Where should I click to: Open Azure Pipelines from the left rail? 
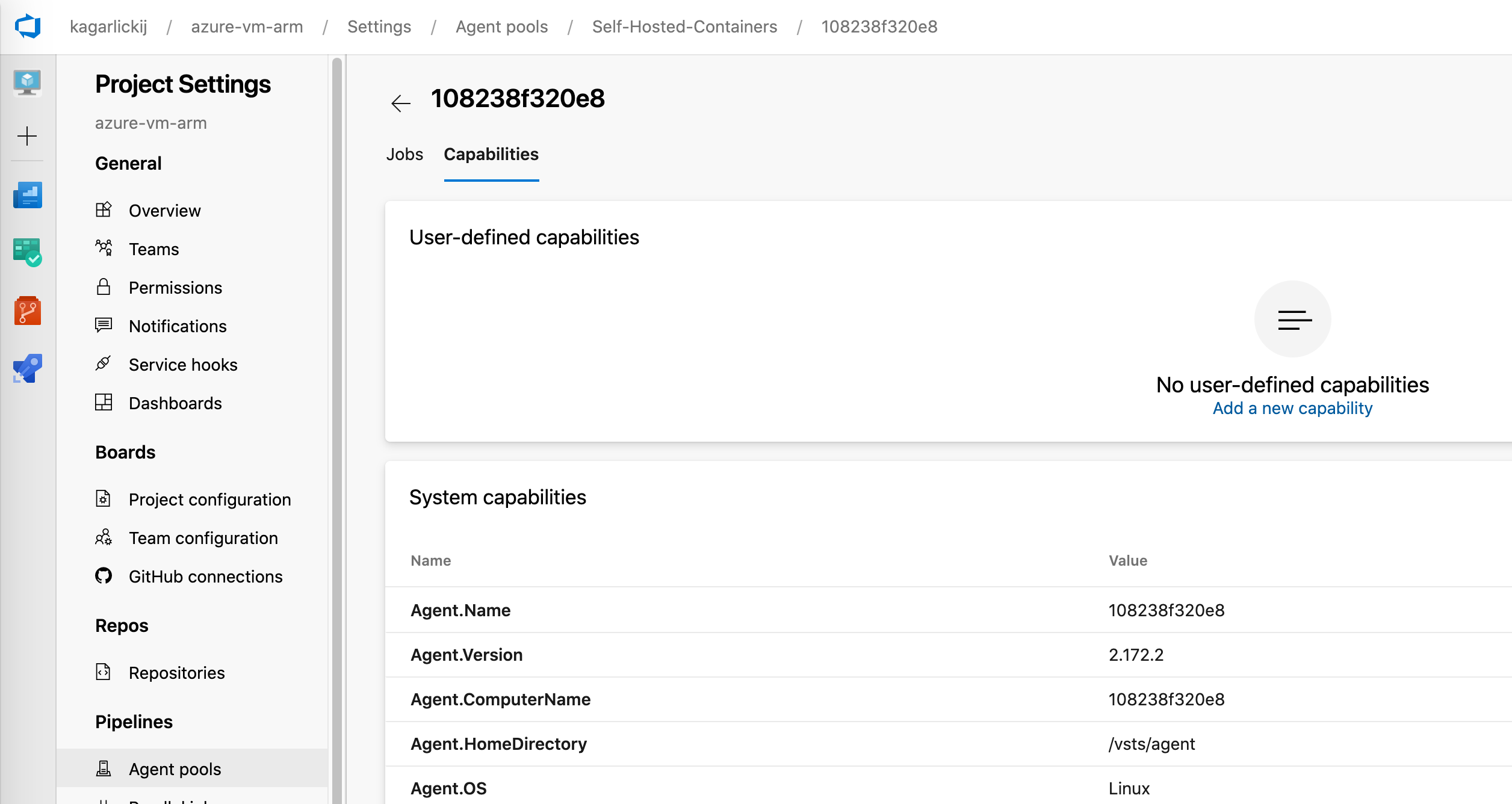(28, 368)
